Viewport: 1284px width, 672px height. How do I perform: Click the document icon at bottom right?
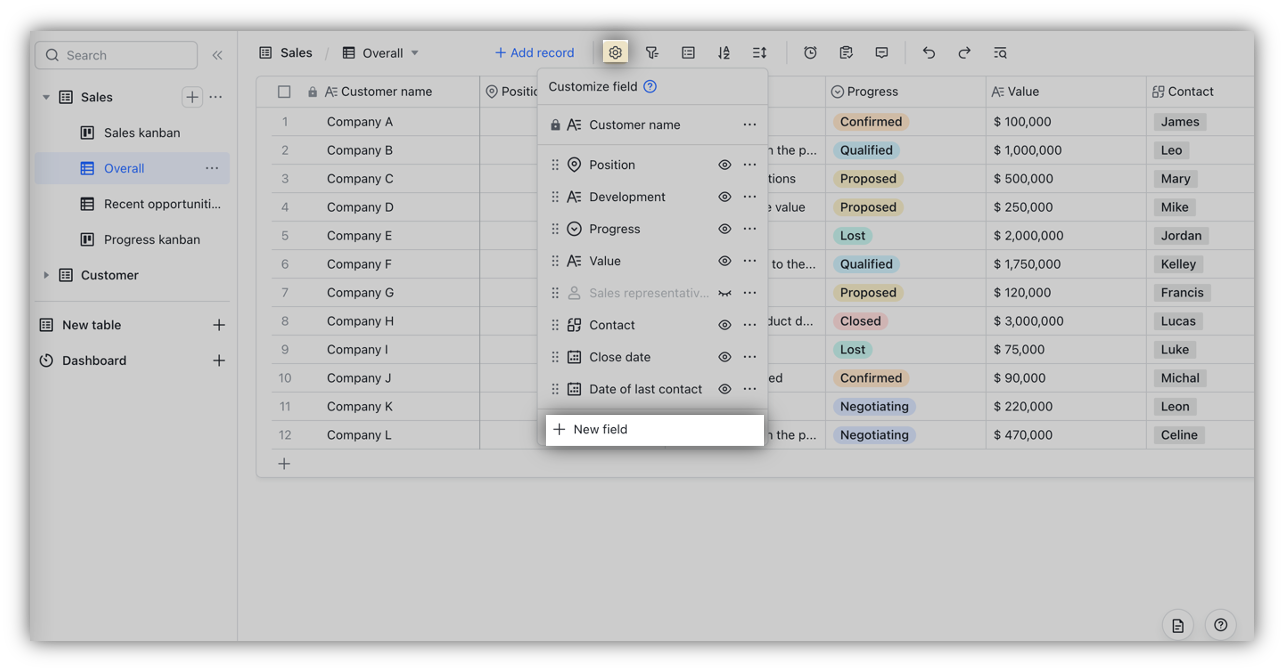tap(1178, 625)
